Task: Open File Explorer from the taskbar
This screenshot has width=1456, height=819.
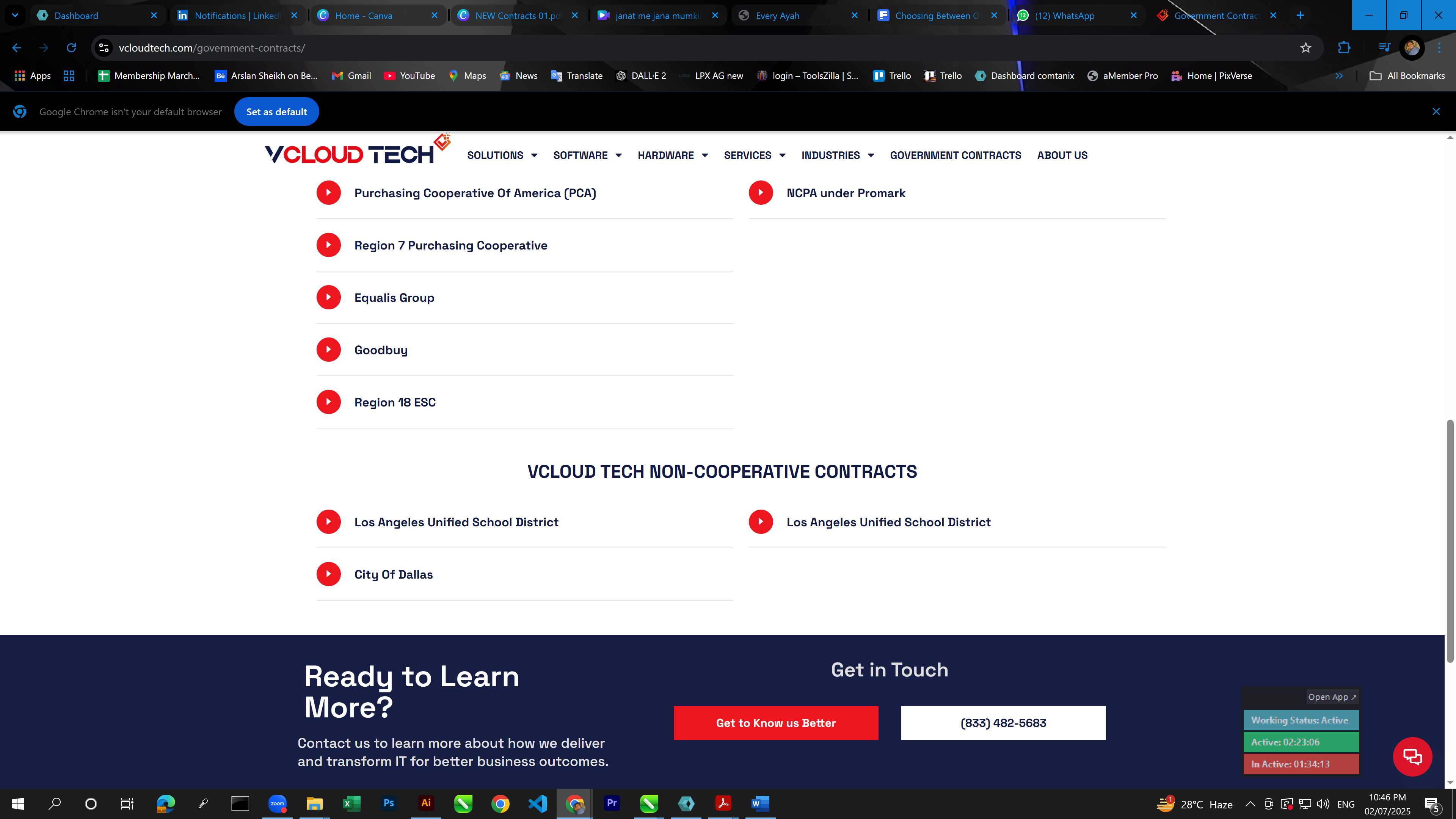Action: [x=314, y=803]
